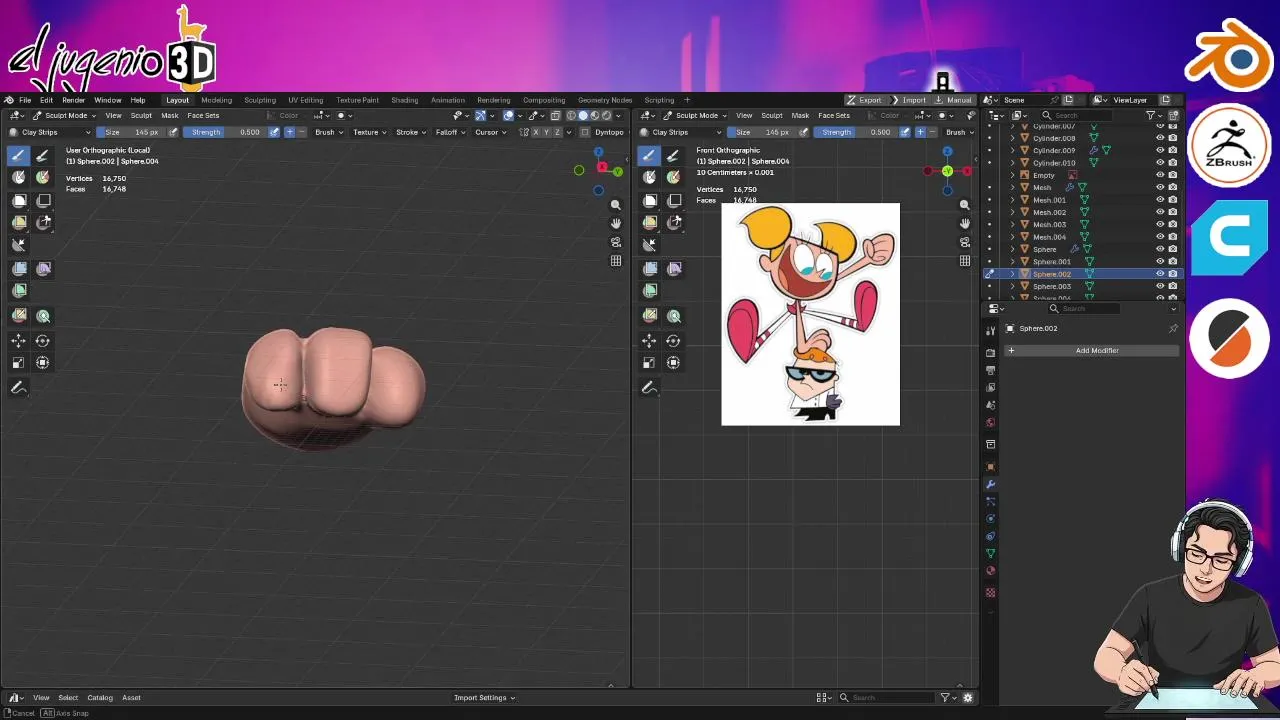This screenshot has width=1280, height=720.
Task: Toggle the Dyntopo checkbox
Action: click(x=585, y=132)
